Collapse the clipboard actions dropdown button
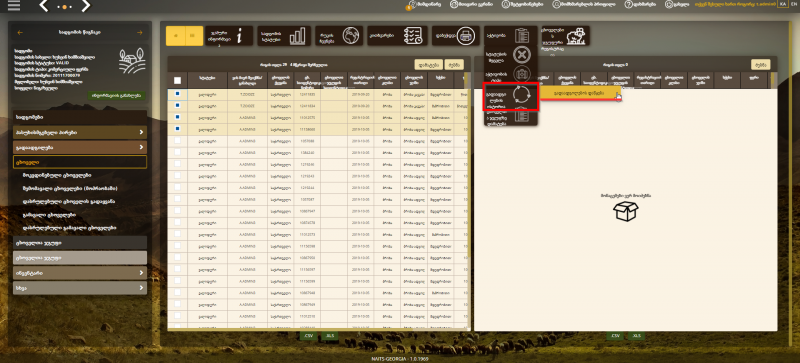Viewport: 800px width, 363px height. click(x=510, y=36)
